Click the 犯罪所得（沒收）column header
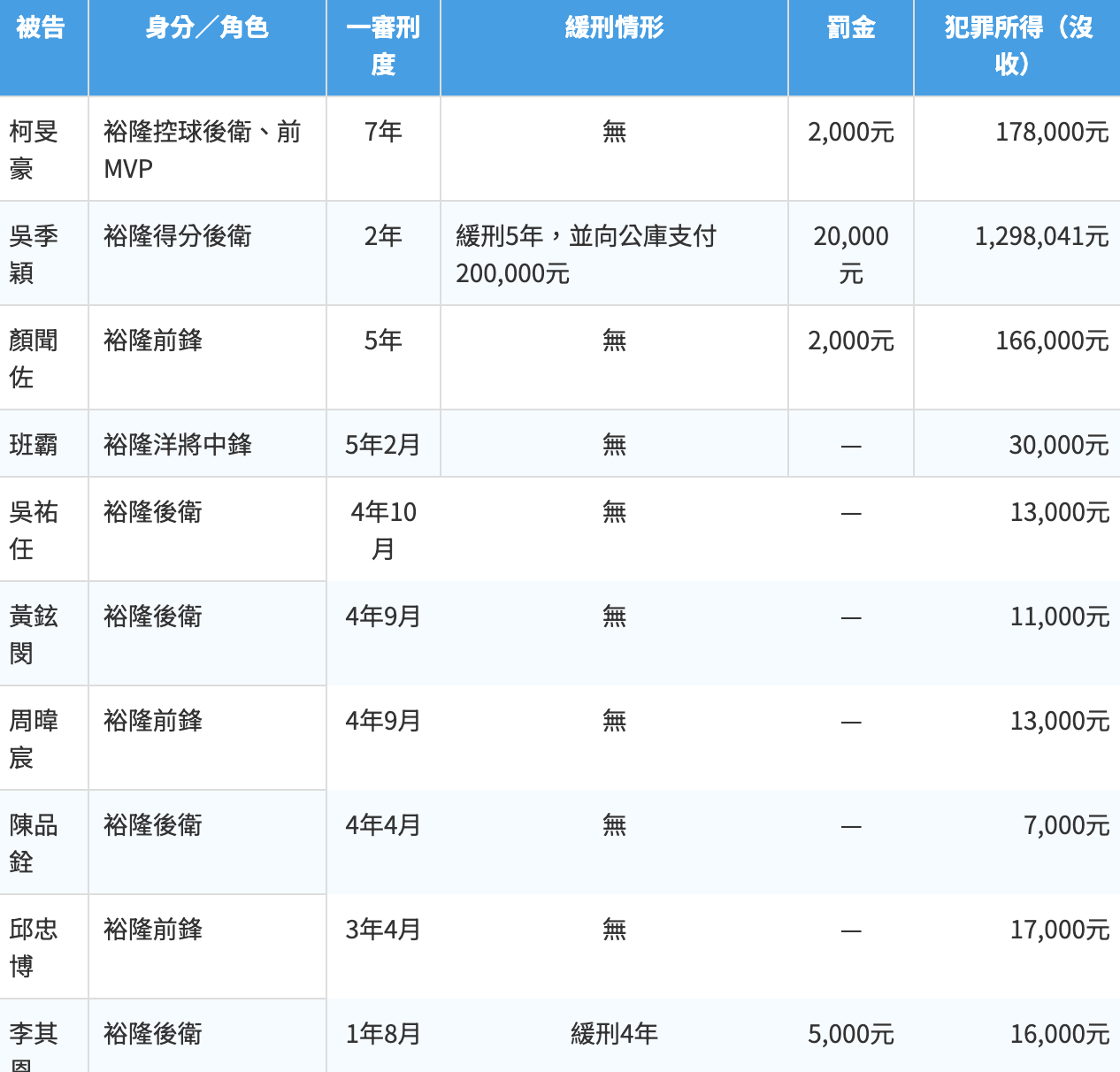The width and height of the screenshot is (1120, 1072). (x=1017, y=46)
